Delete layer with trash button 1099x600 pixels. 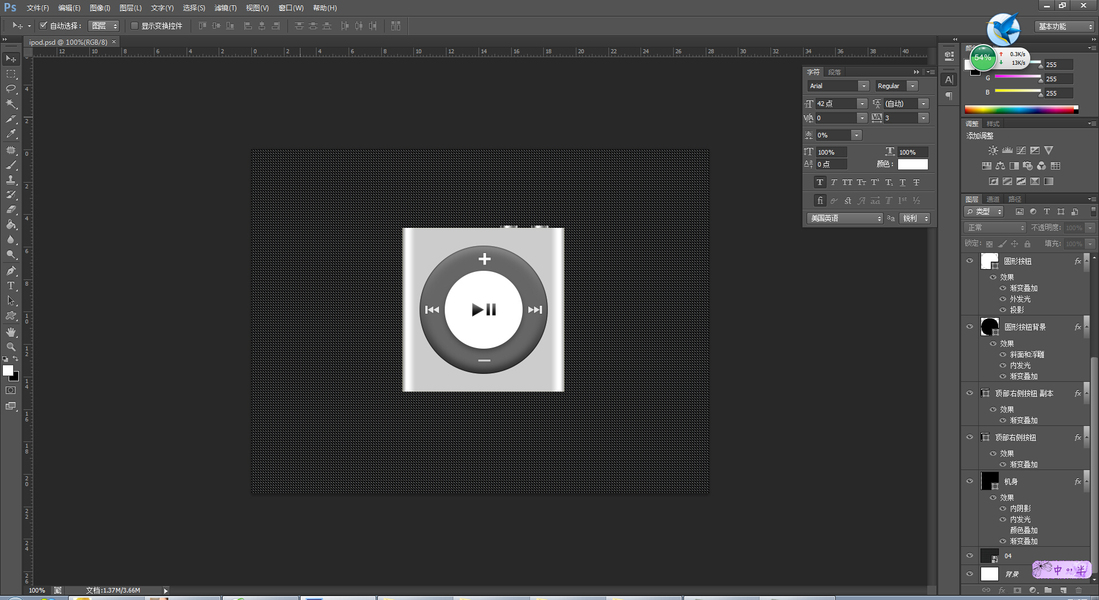point(1079,591)
